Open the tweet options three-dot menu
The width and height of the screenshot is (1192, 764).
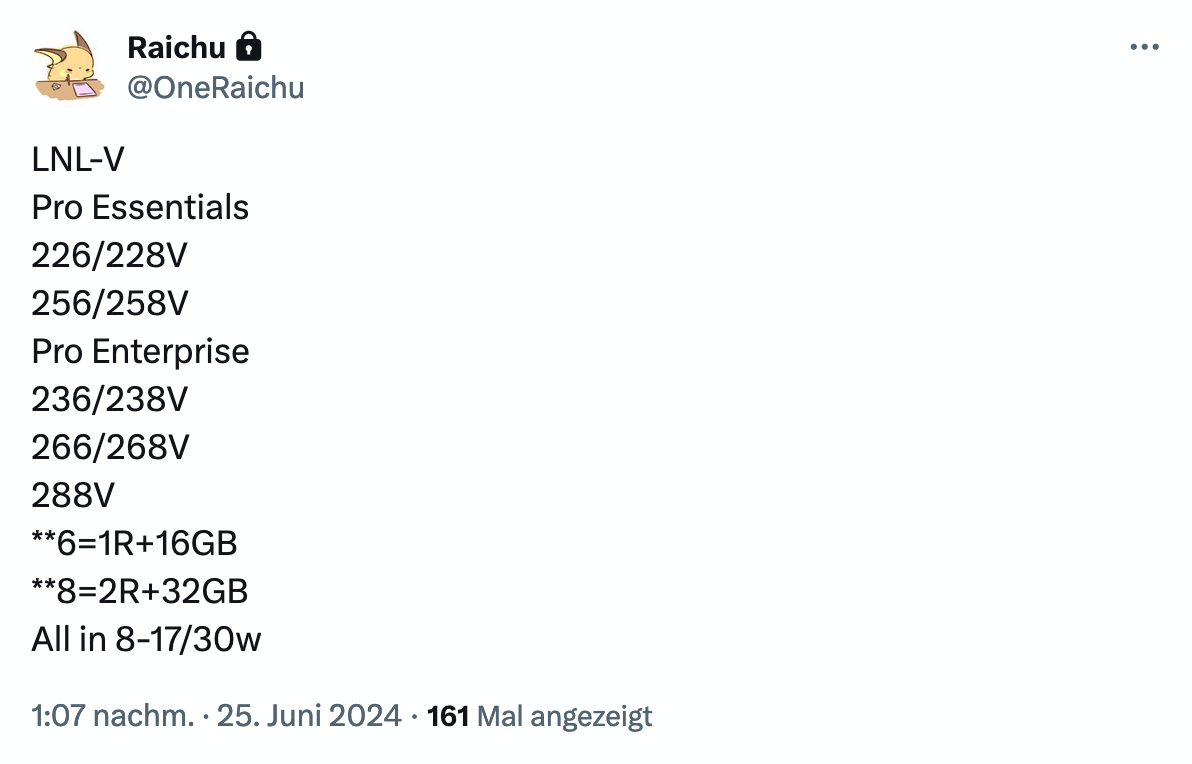[1144, 46]
